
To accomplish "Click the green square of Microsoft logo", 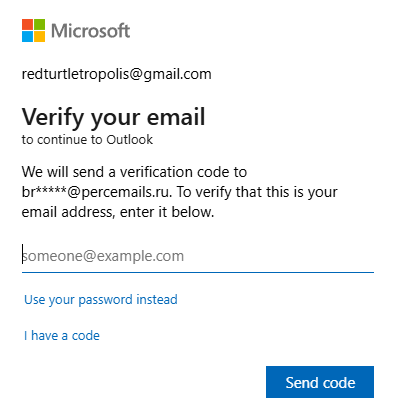I will [39, 24].
